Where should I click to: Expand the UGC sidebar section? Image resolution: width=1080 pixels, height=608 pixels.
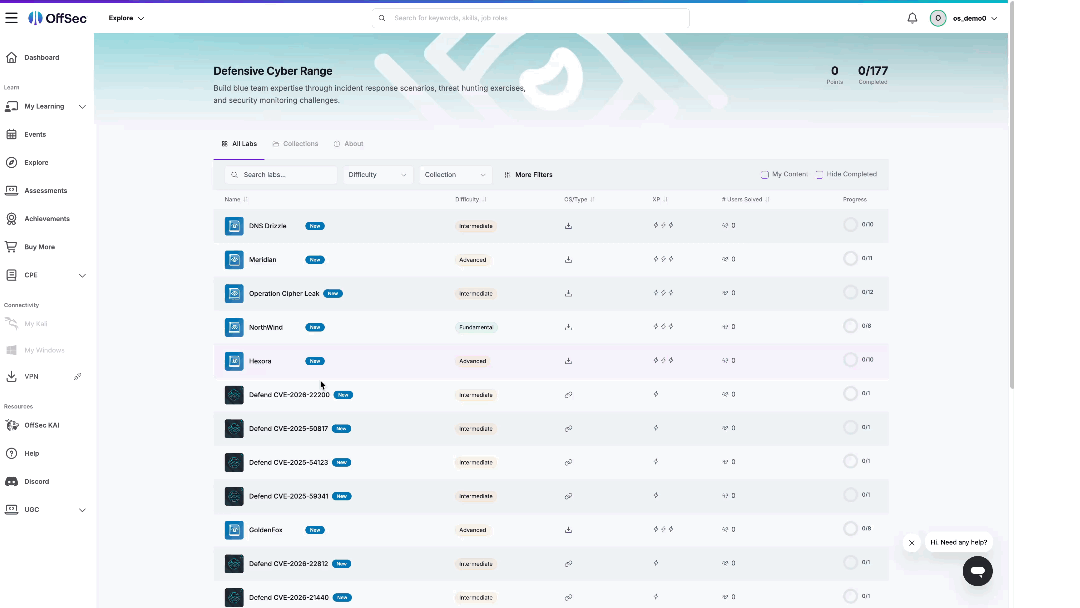(x=82, y=510)
